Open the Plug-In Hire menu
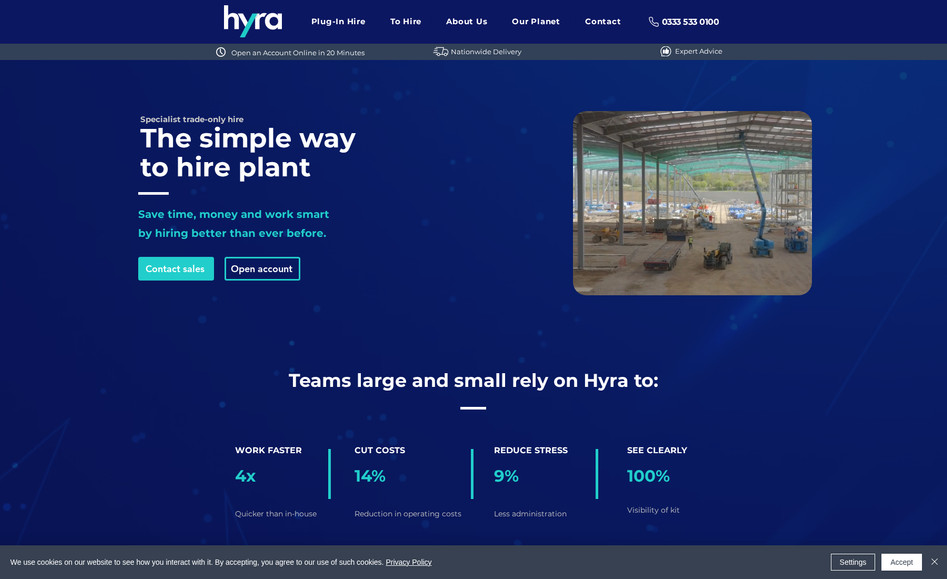The image size is (947, 579). pyautogui.click(x=337, y=21)
